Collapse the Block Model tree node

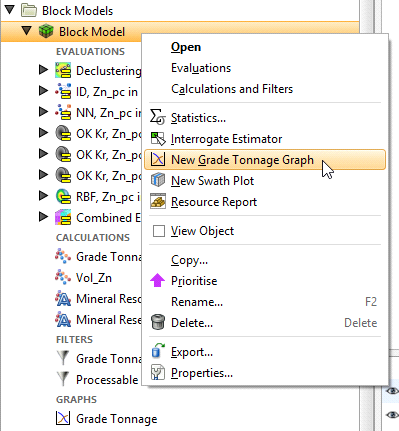[27, 31]
